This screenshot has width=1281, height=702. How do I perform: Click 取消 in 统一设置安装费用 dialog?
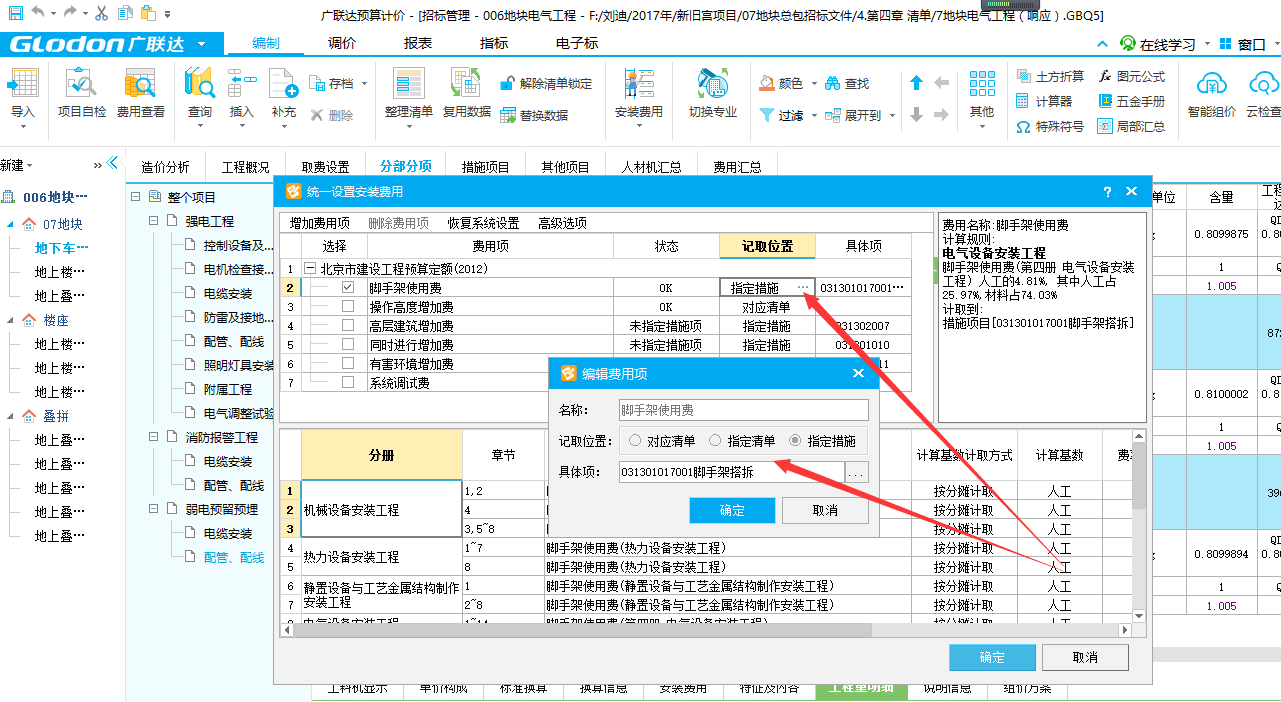pos(1085,657)
